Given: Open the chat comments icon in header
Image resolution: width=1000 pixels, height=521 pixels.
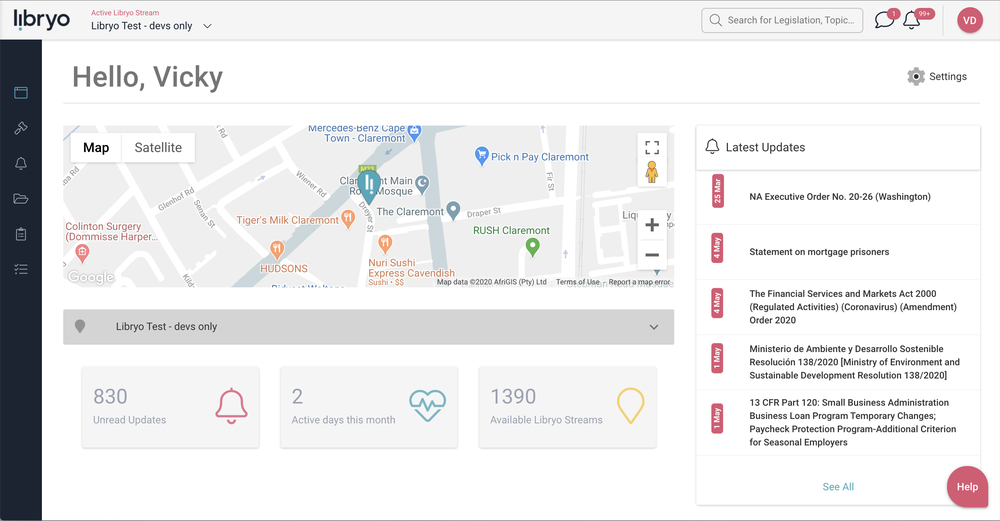Looking at the screenshot, I should [x=884, y=20].
